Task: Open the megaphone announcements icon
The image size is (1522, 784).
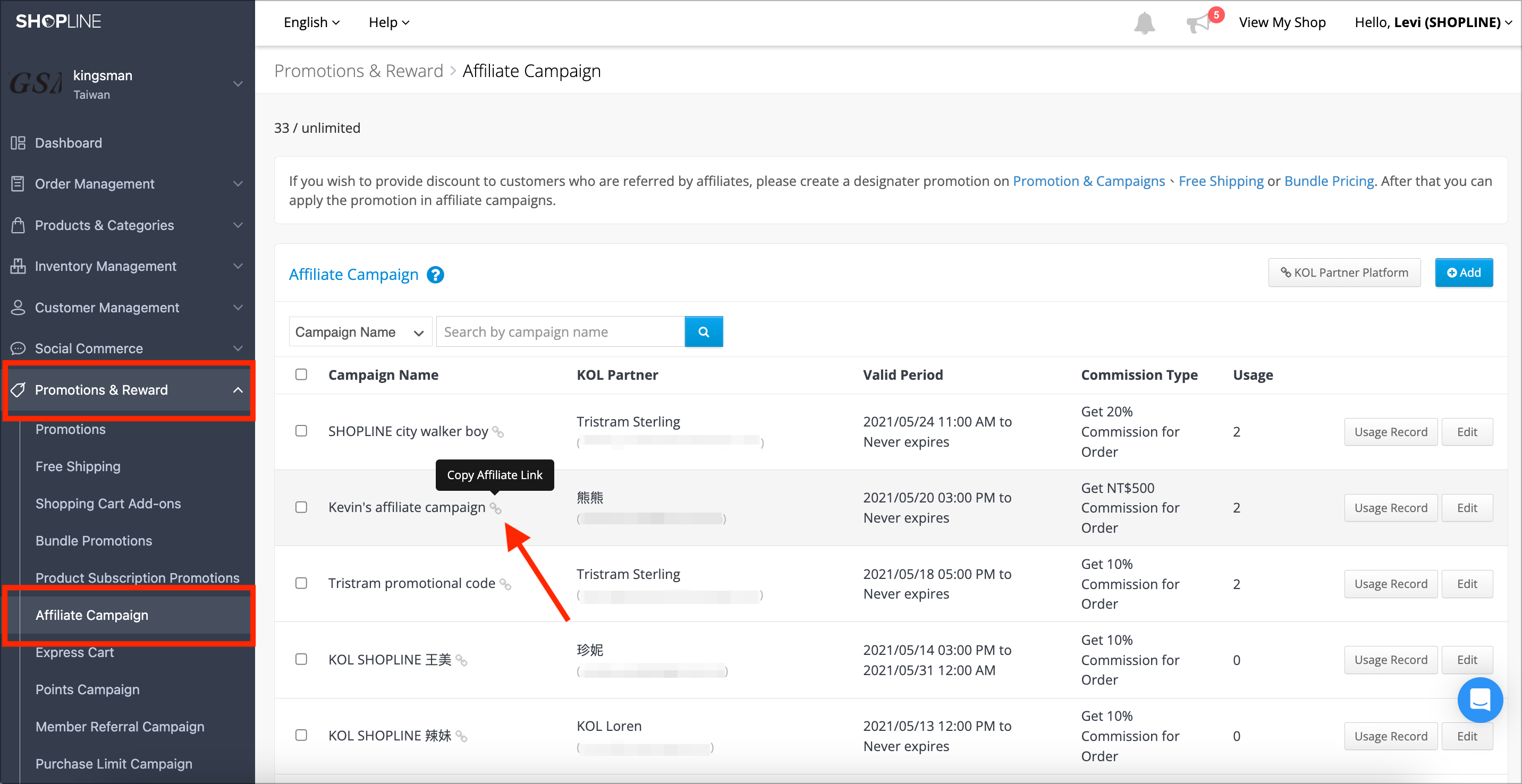Action: [1199, 23]
